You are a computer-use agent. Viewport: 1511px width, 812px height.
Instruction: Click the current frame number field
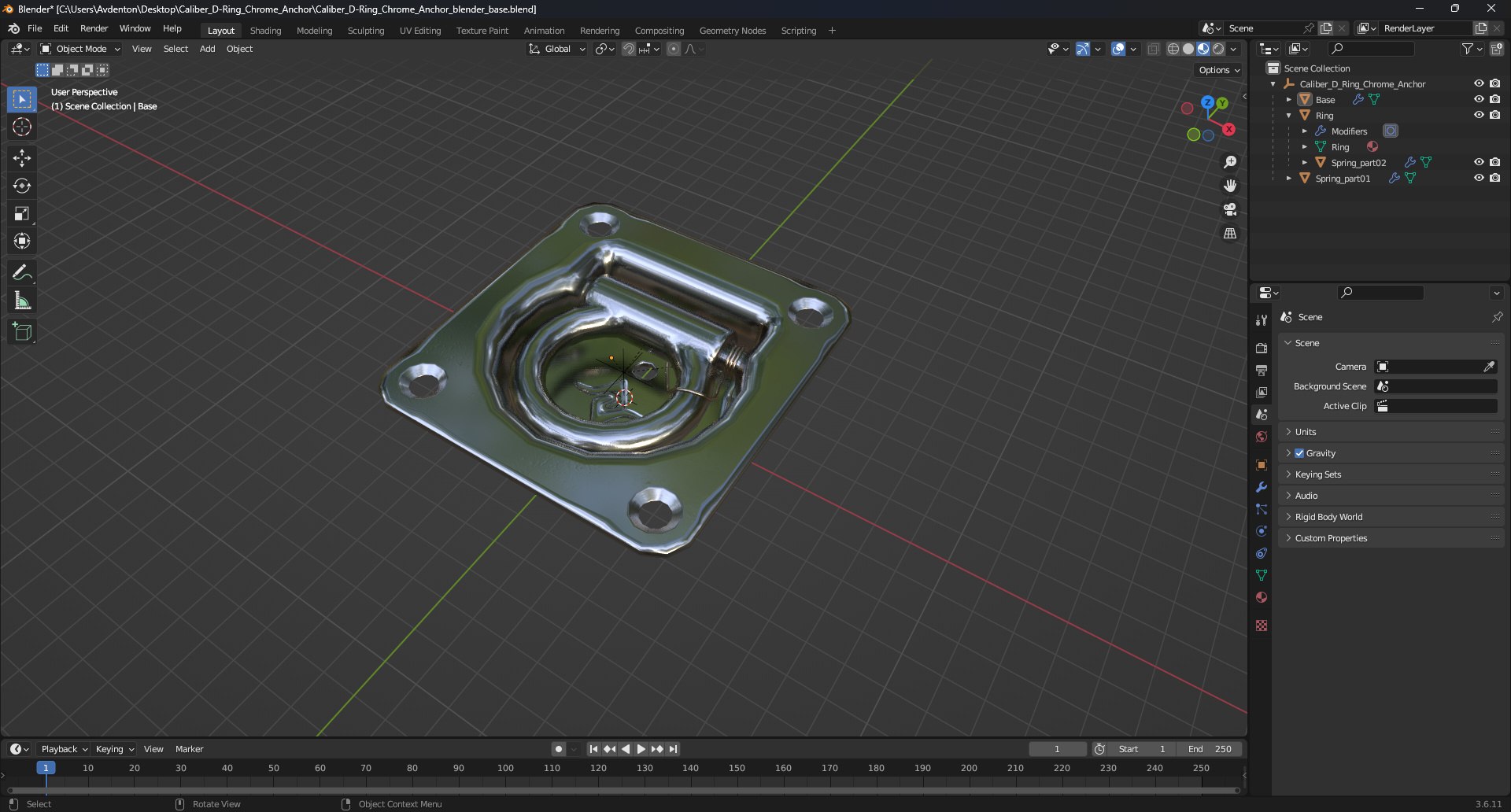(x=1057, y=749)
